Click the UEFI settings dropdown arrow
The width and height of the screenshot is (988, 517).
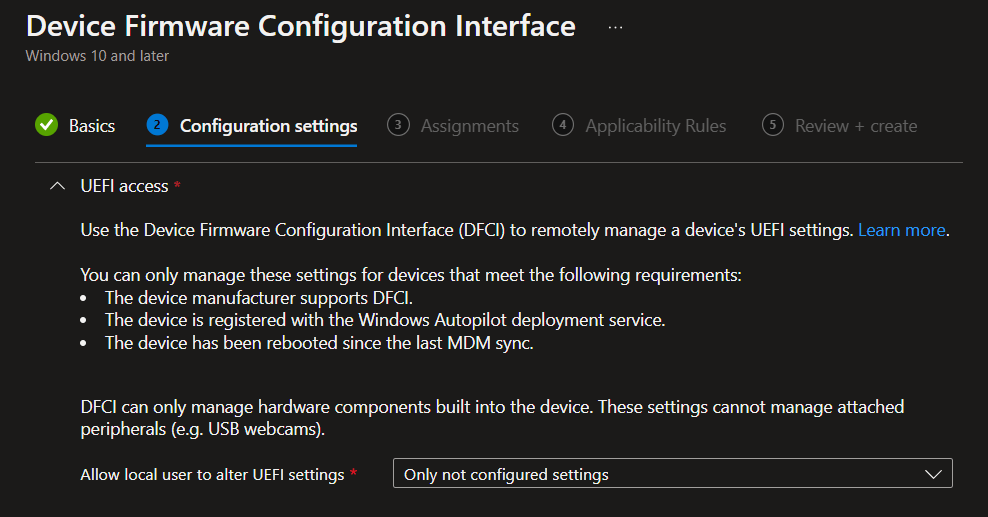click(x=934, y=474)
